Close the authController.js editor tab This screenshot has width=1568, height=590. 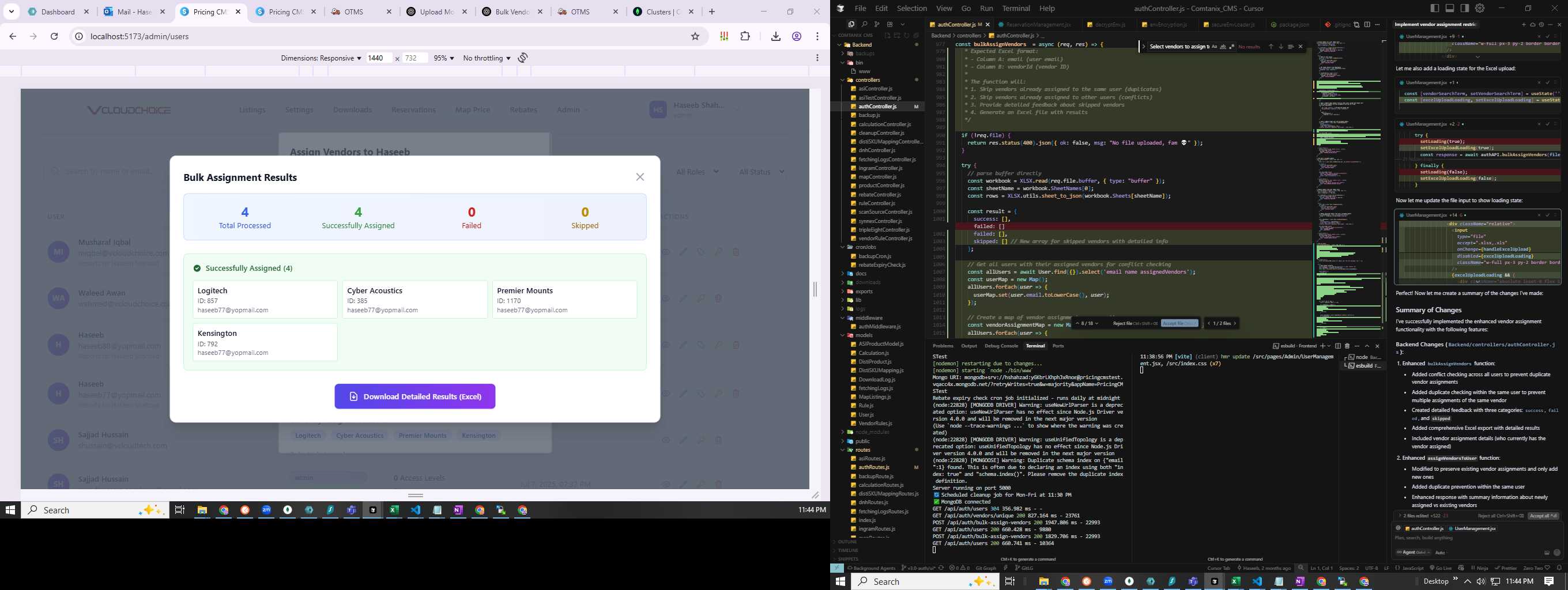(988, 25)
